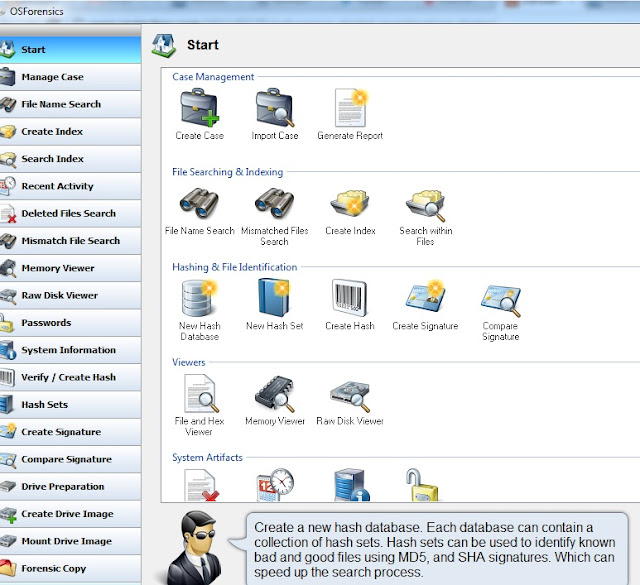Open New Hash Set book icon
The image size is (640, 585).
pyautogui.click(x=275, y=298)
